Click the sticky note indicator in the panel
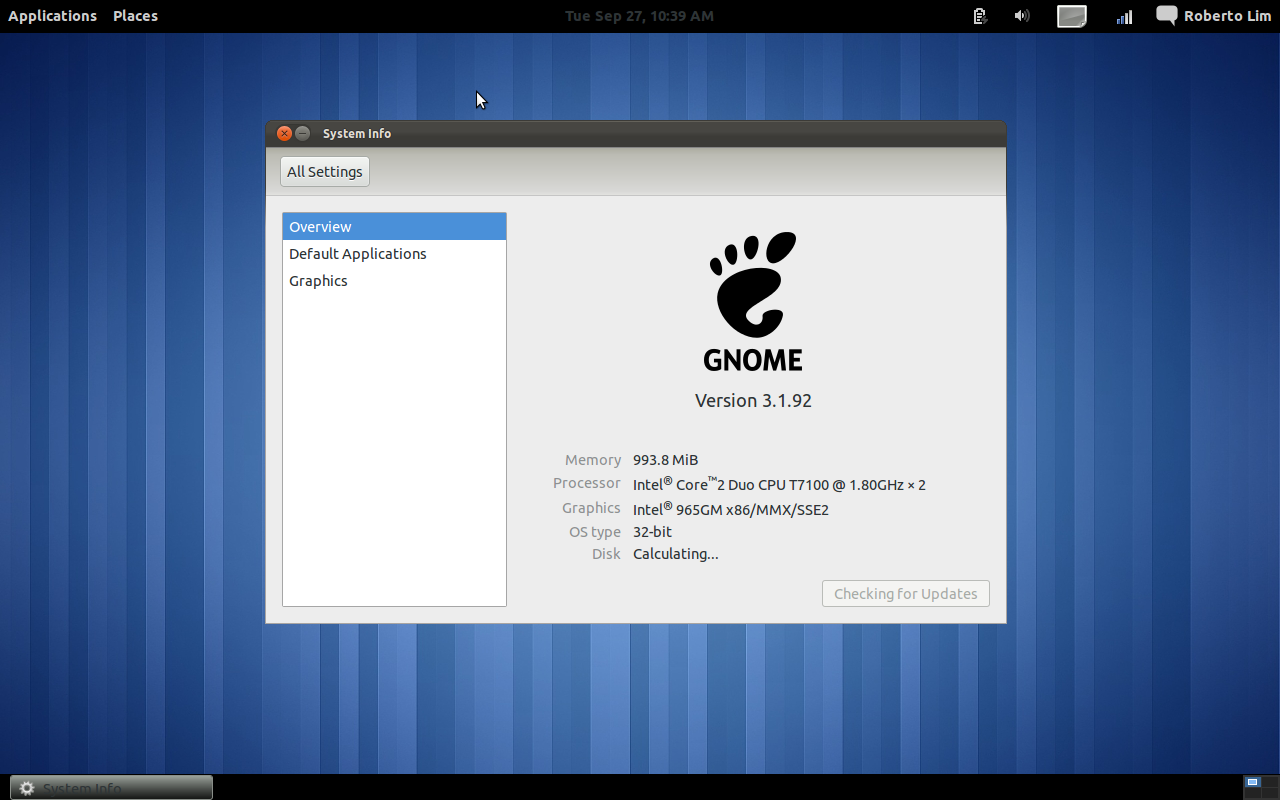The width and height of the screenshot is (1280, 800). 1071,16
